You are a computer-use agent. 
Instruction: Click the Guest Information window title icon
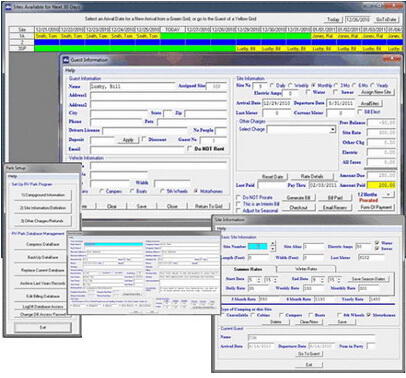point(66,60)
